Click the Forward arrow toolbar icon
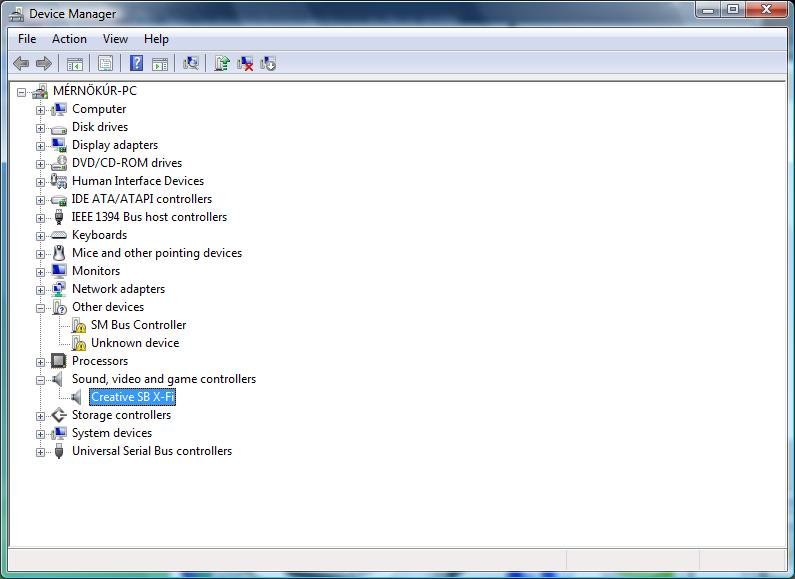Viewport: 795px width, 579px height. click(x=44, y=63)
